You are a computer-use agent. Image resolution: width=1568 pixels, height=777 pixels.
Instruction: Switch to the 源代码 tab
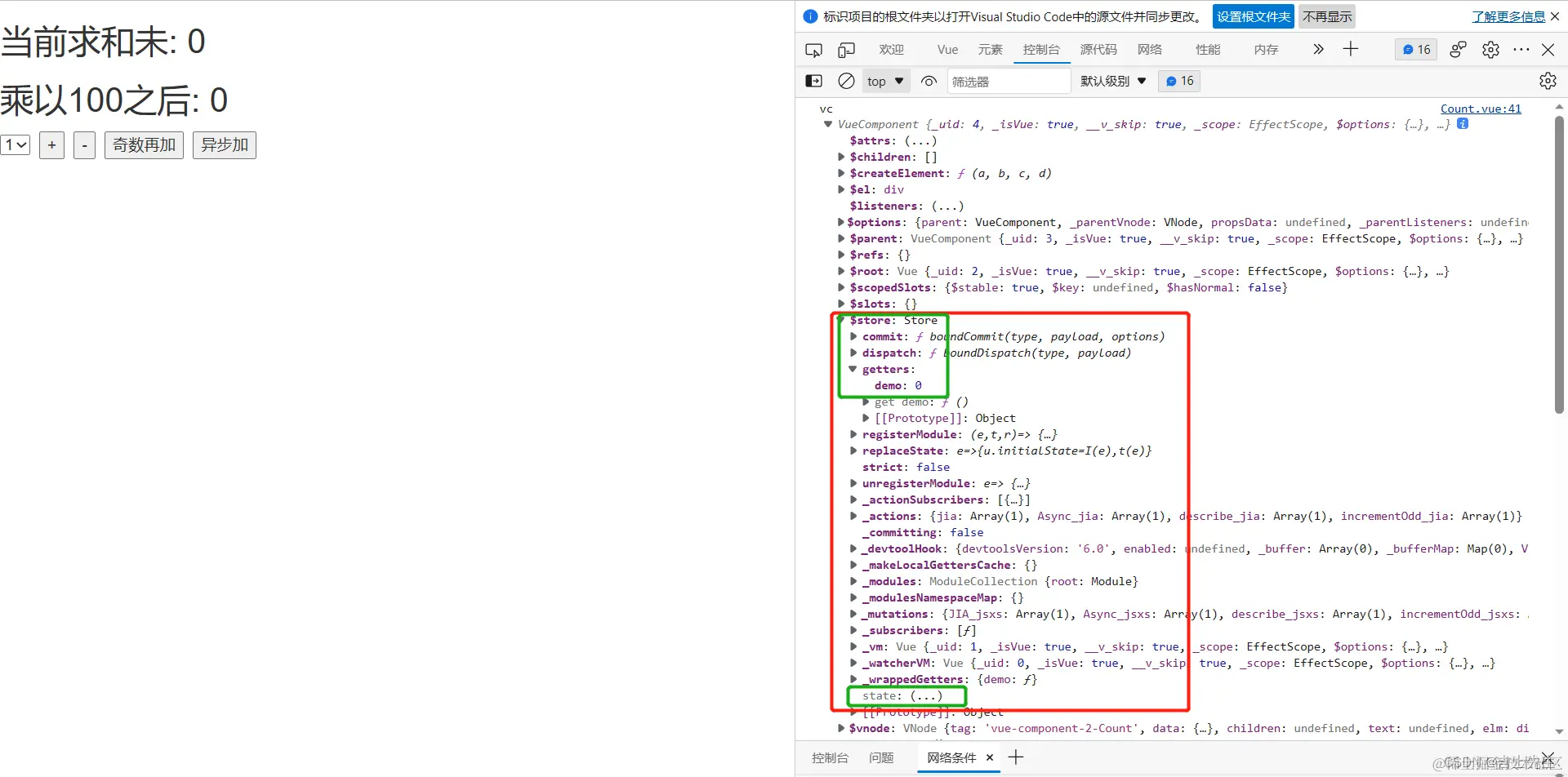1098,50
